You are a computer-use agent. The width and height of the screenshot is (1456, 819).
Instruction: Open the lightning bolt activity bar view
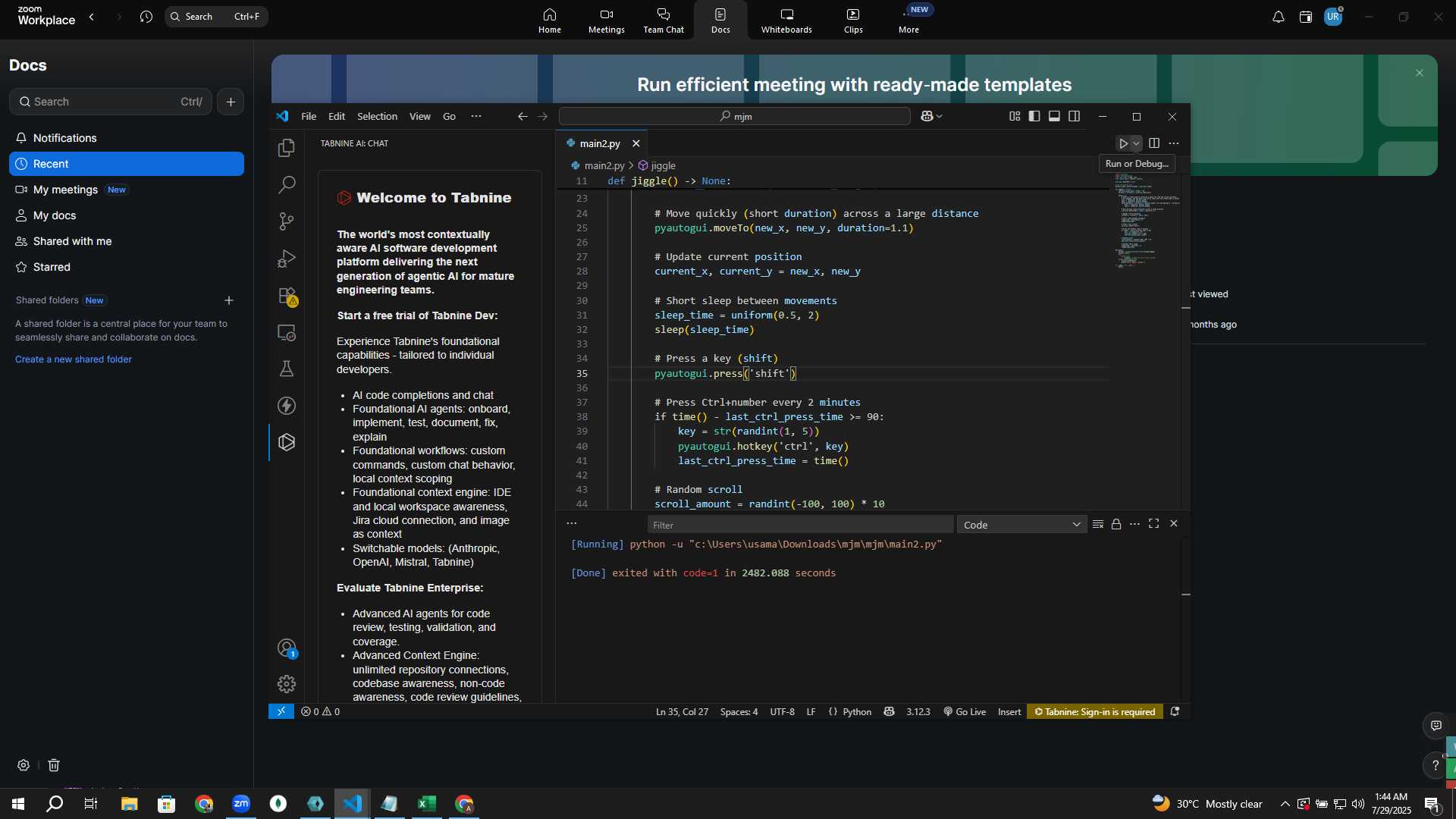pos(287,406)
